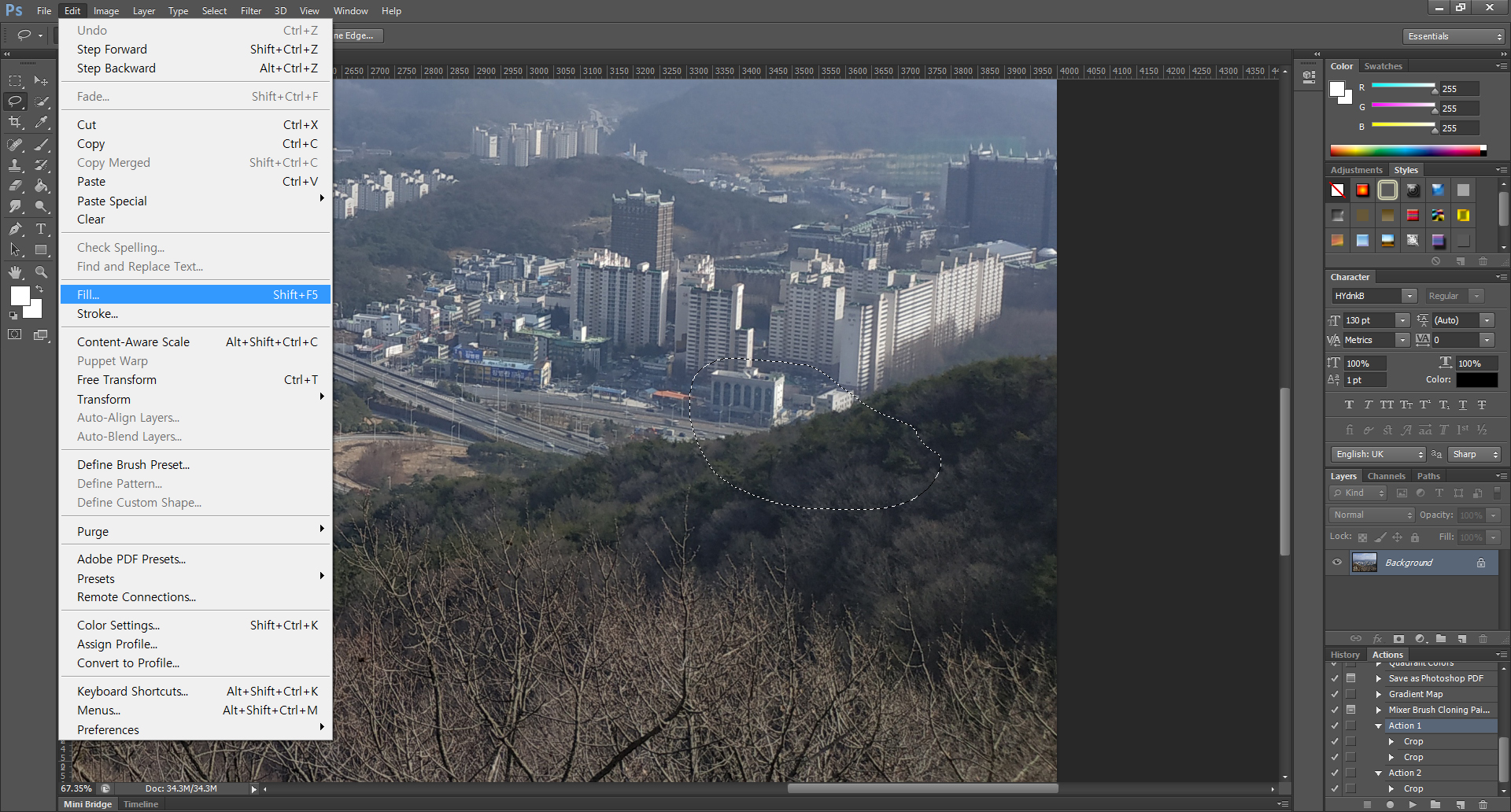1511x812 pixels.
Task: Select the Path Selection tool
Action: (x=15, y=249)
